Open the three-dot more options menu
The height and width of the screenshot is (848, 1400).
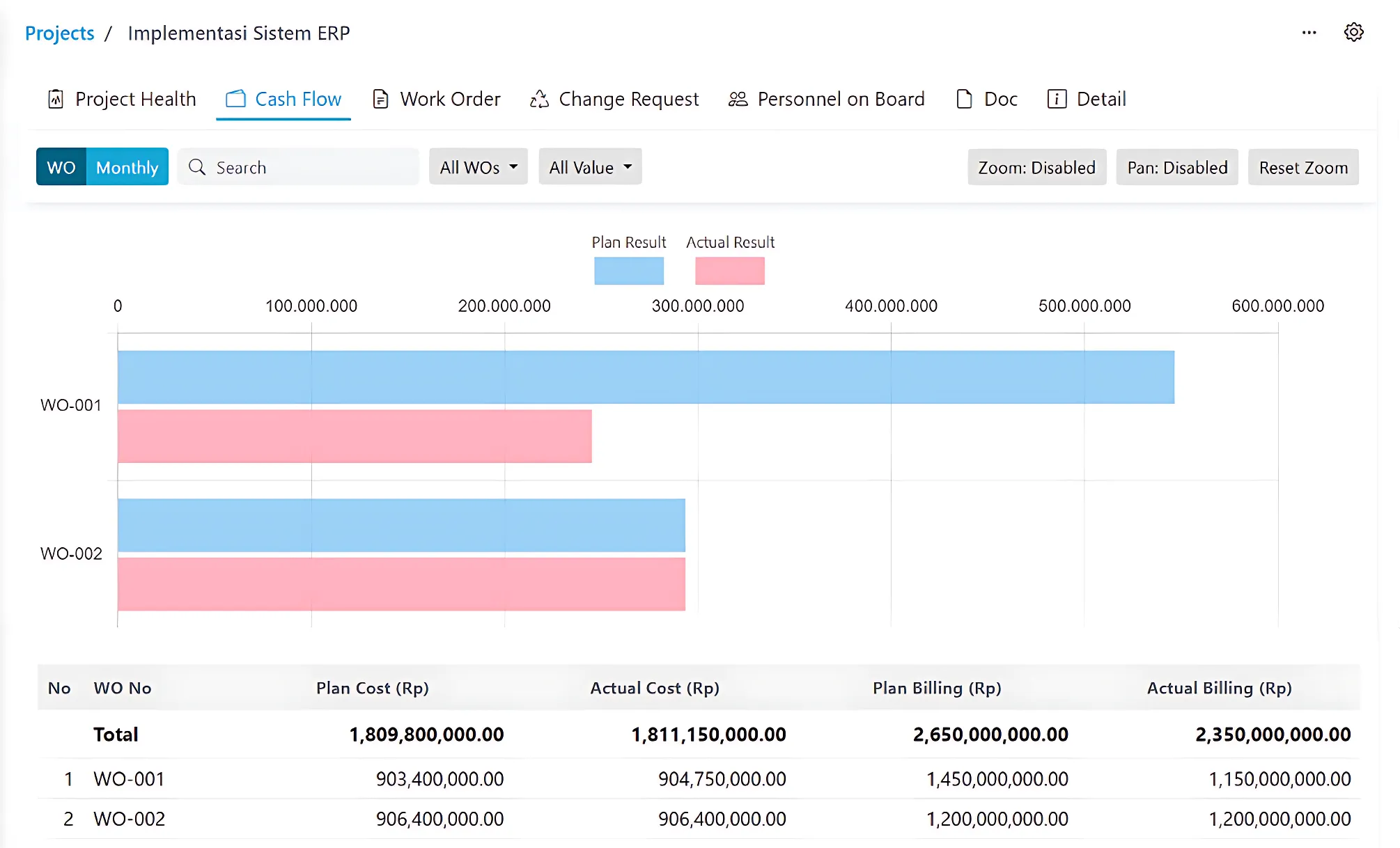click(1309, 33)
